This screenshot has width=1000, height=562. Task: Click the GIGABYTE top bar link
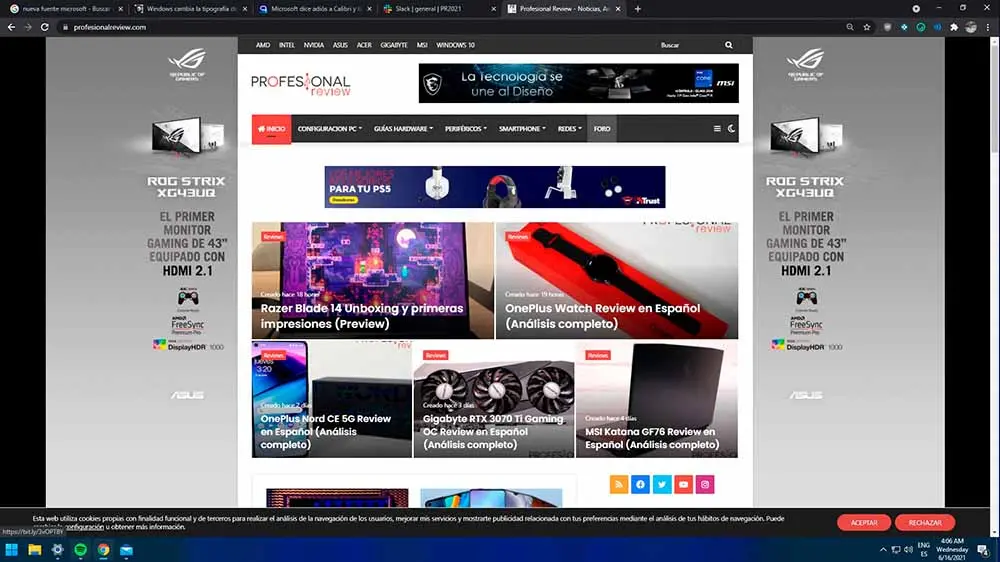pyautogui.click(x=393, y=45)
